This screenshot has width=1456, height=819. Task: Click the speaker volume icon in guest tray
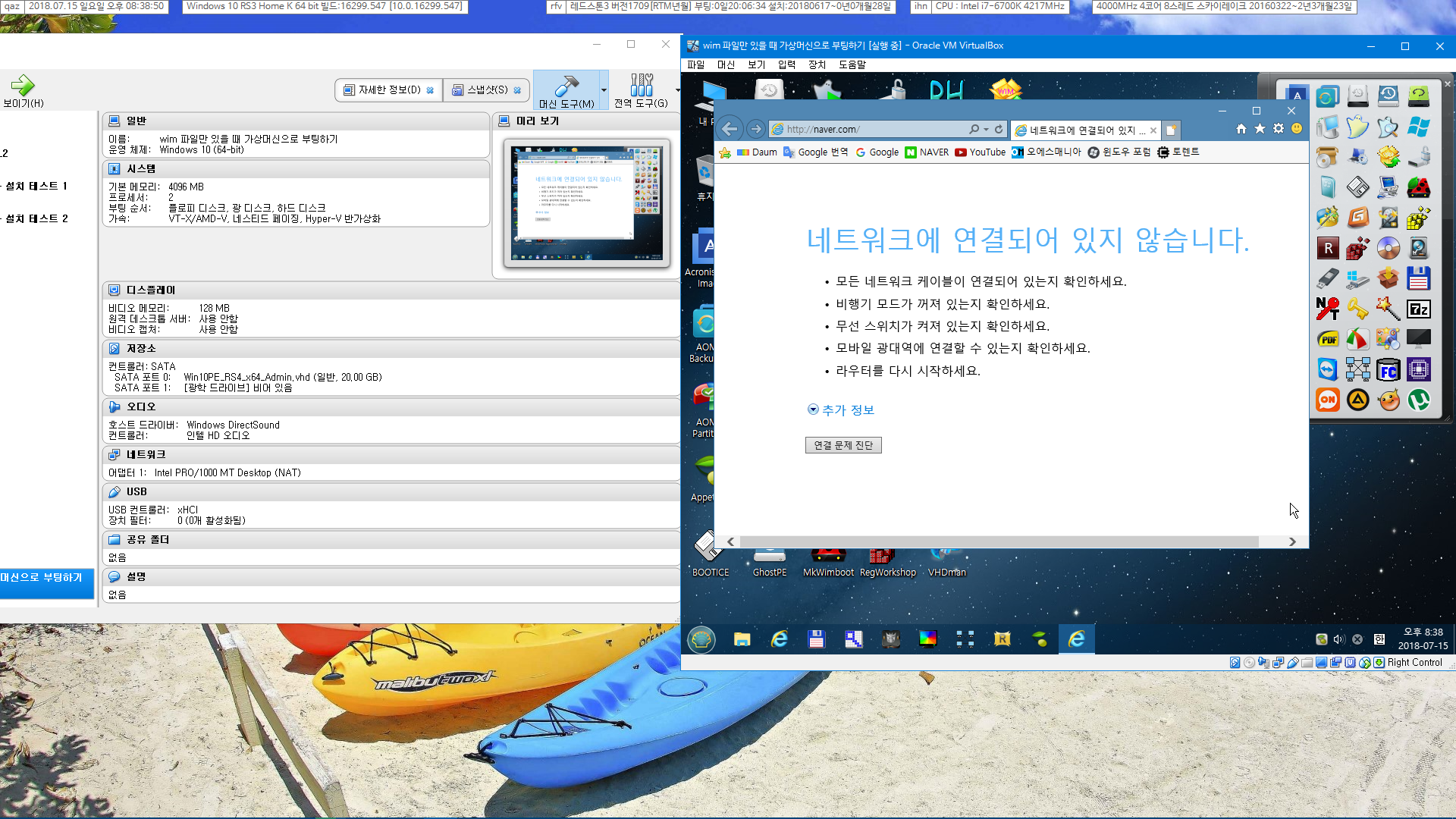[x=1338, y=639]
